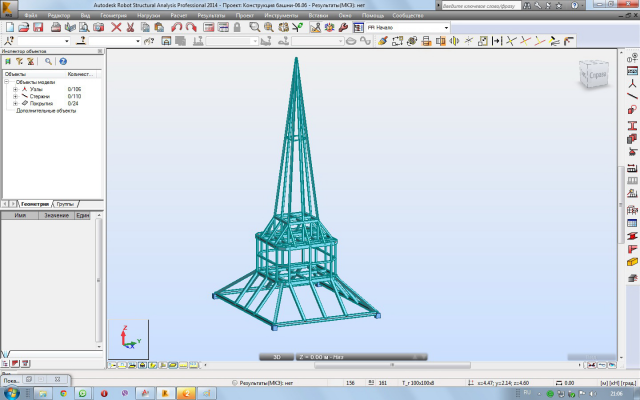
Task: Open the Расчет menu
Action: (179, 16)
